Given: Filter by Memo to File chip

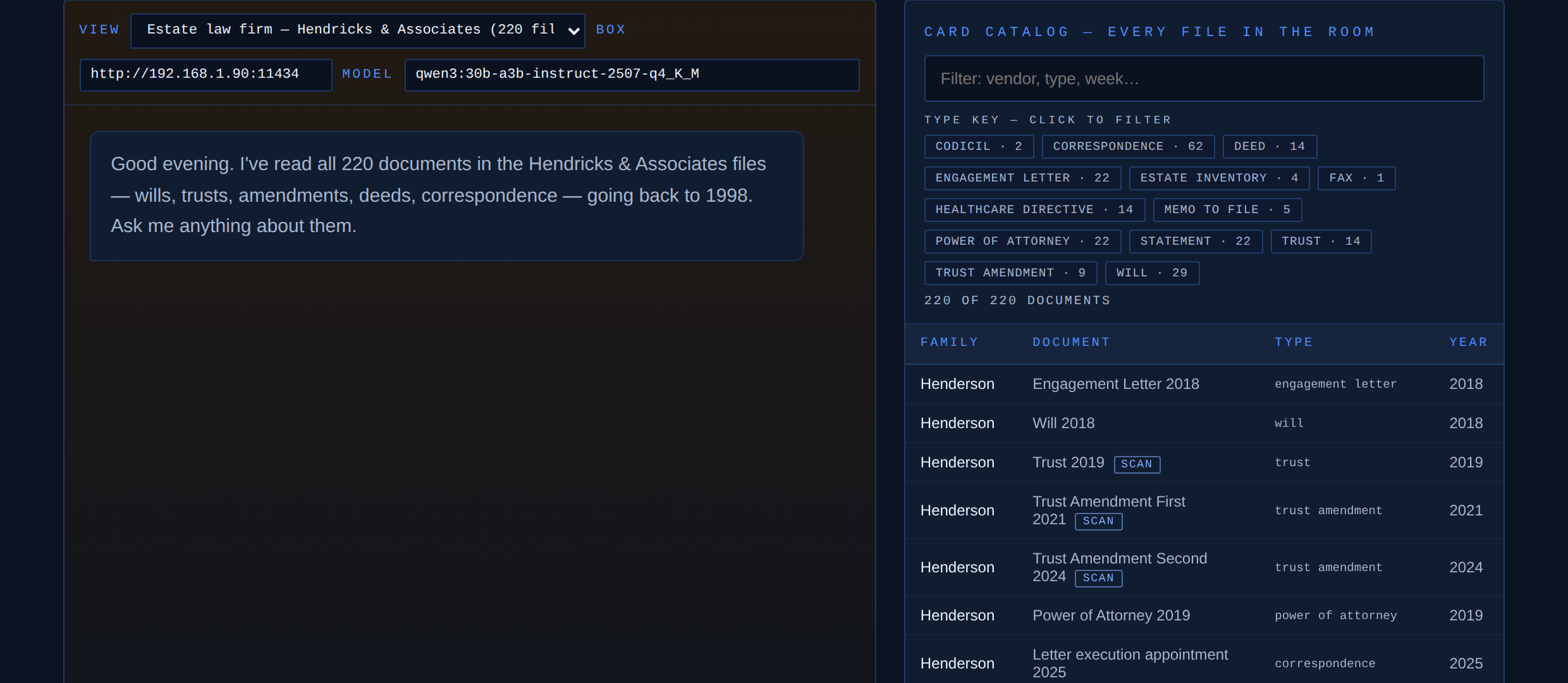Looking at the screenshot, I should tap(1227, 210).
